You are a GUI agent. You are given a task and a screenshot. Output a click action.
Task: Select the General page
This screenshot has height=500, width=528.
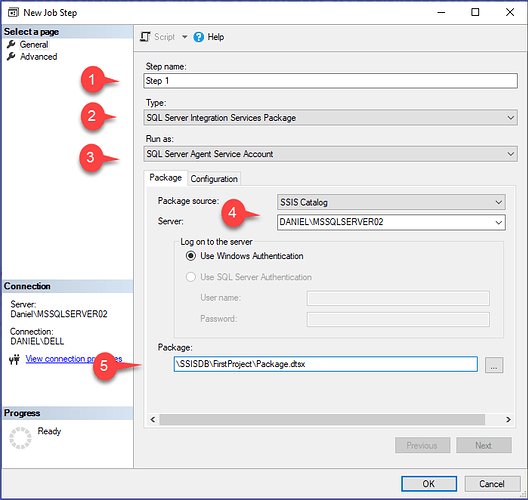(x=34, y=44)
